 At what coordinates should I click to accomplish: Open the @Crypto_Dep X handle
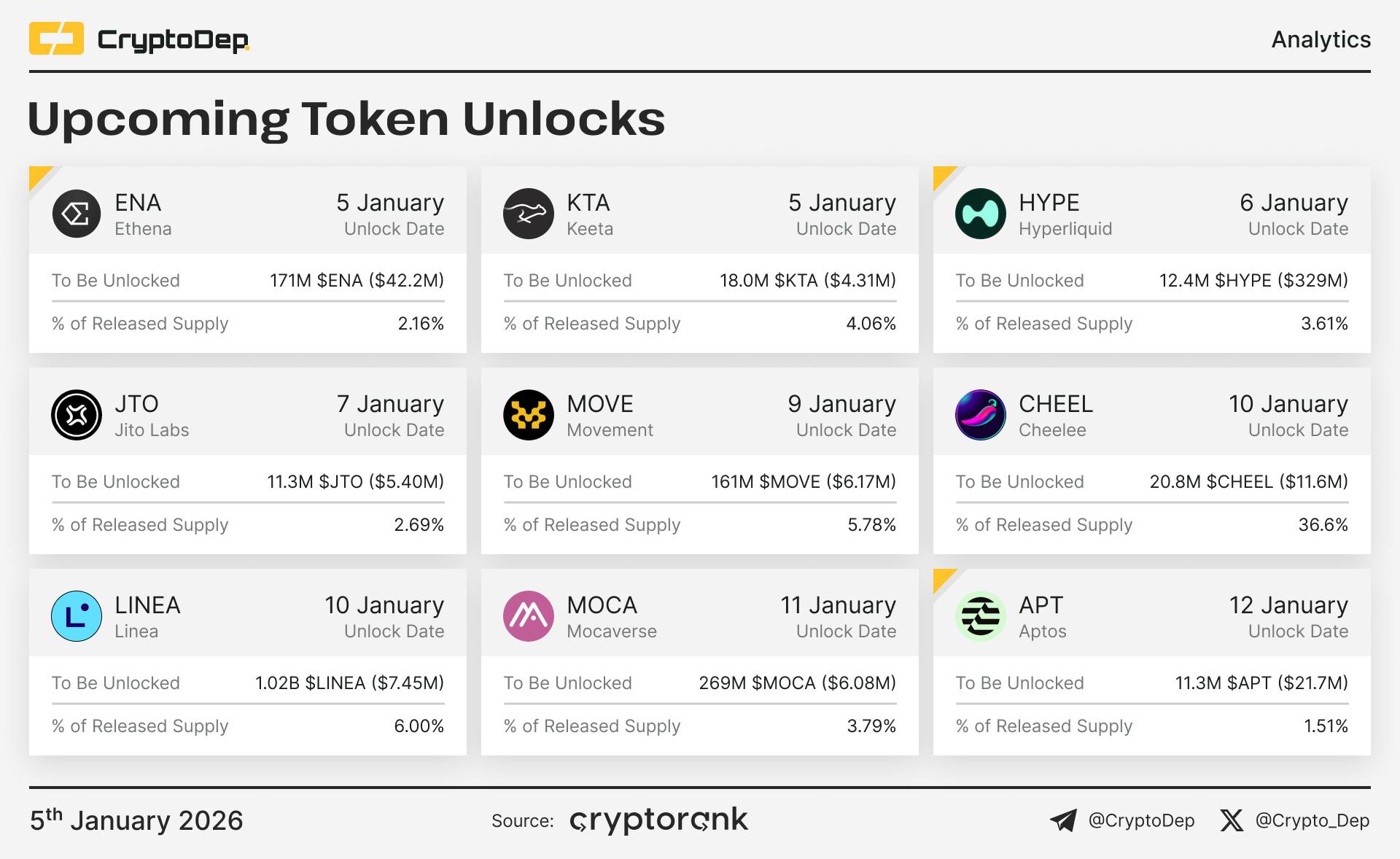(1312, 820)
